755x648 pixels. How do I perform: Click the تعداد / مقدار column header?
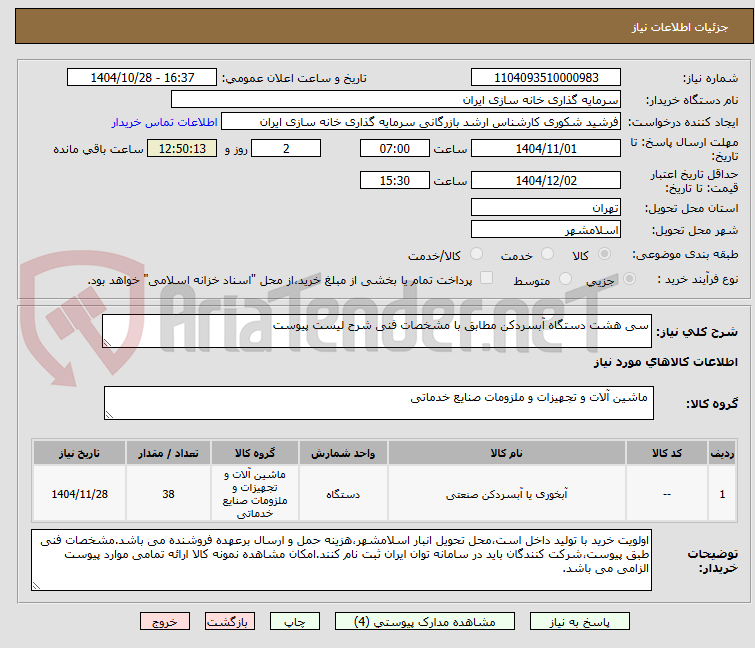[168, 453]
